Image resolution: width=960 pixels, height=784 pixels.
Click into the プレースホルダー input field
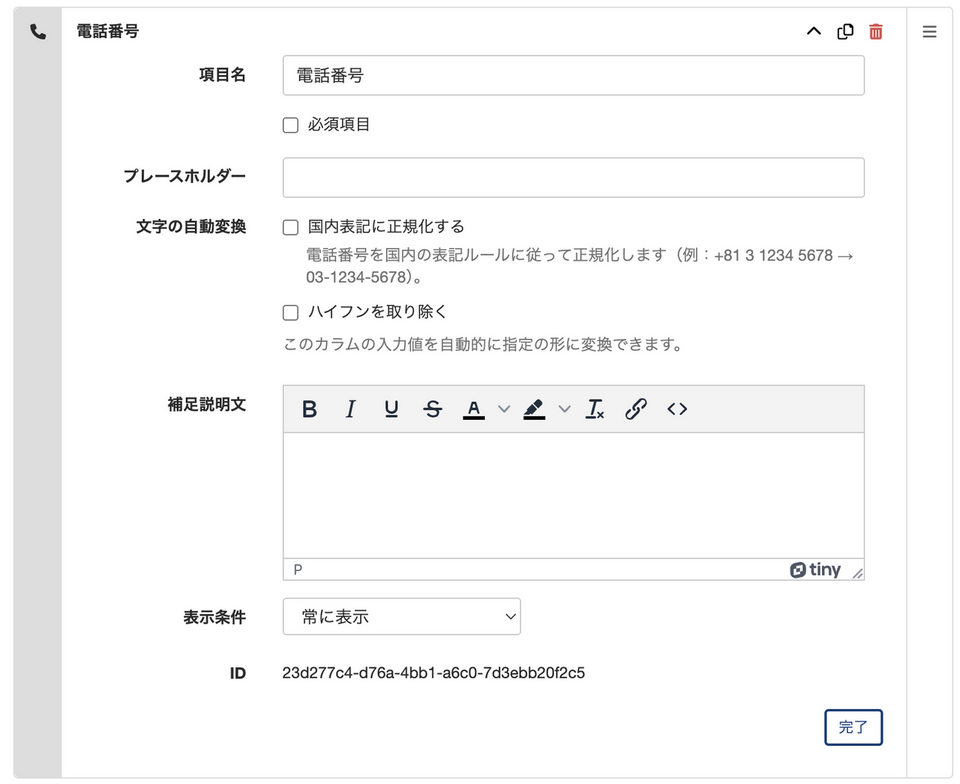click(x=573, y=177)
